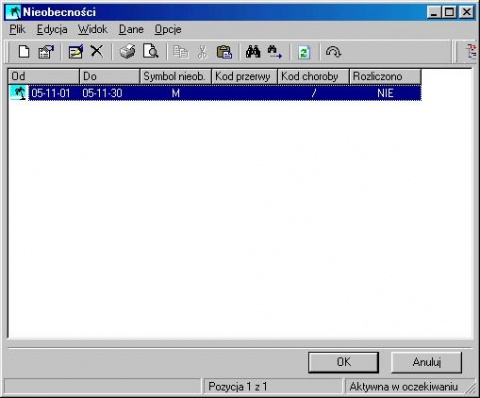Select the 05-11-01 absence row
The height and width of the screenshot is (398, 480).
coord(215,93)
